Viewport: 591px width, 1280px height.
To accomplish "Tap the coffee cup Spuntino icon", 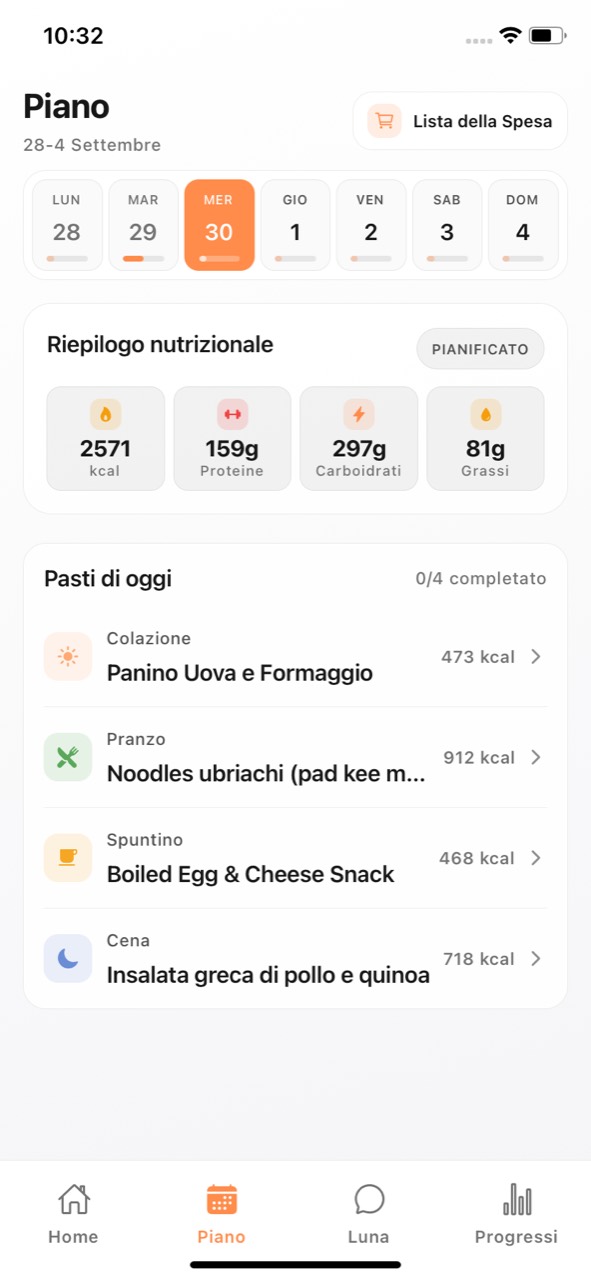I will pos(68,858).
